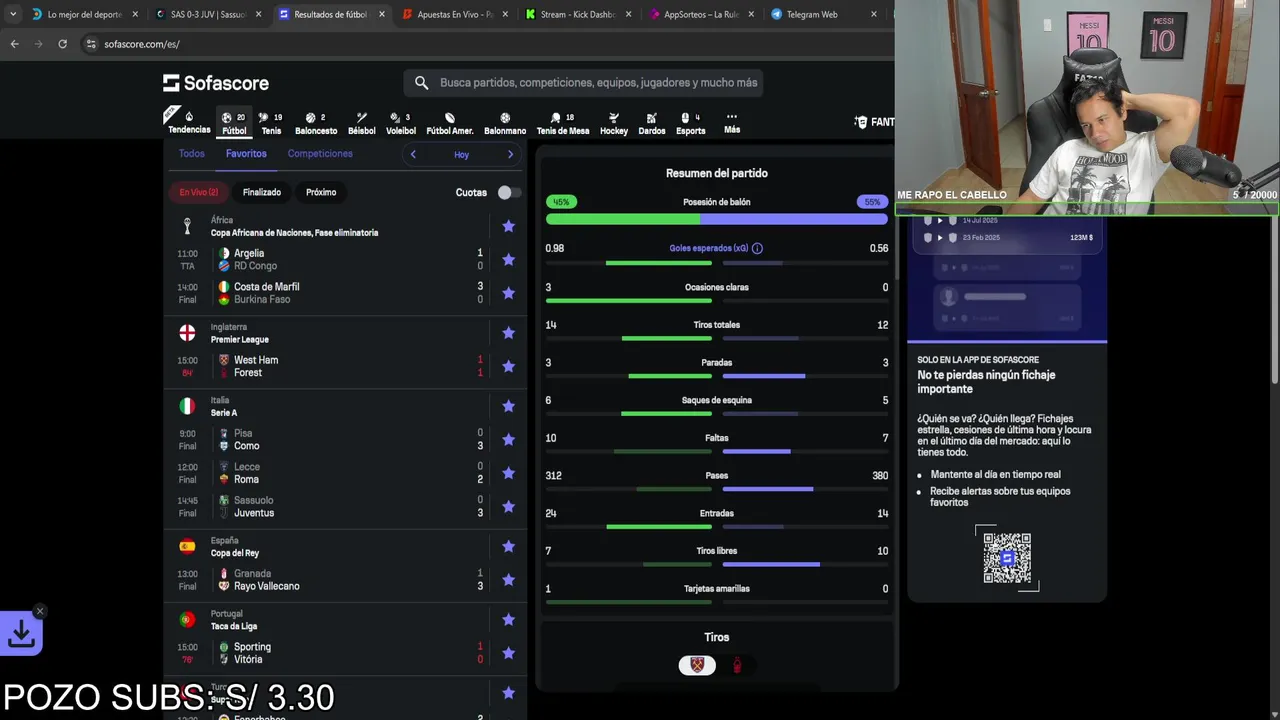Click the browser address bar URL
The height and width of the screenshot is (720, 1280).
pyautogui.click(x=141, y=44)
